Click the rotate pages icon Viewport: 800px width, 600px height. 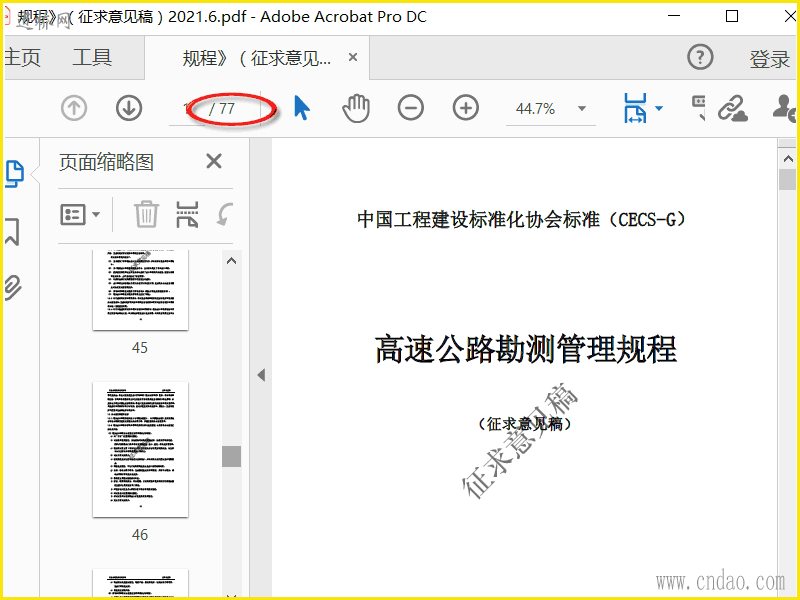point(224,214)
